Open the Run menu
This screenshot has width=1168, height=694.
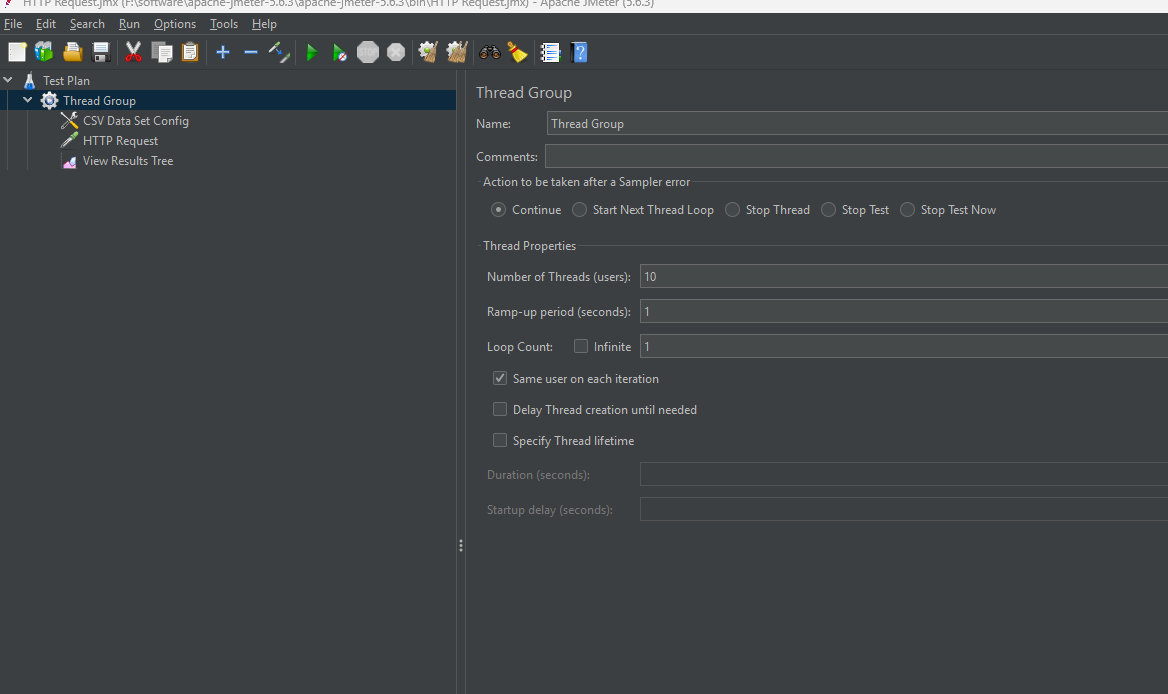pyautogui.click(x=129, y=24)
